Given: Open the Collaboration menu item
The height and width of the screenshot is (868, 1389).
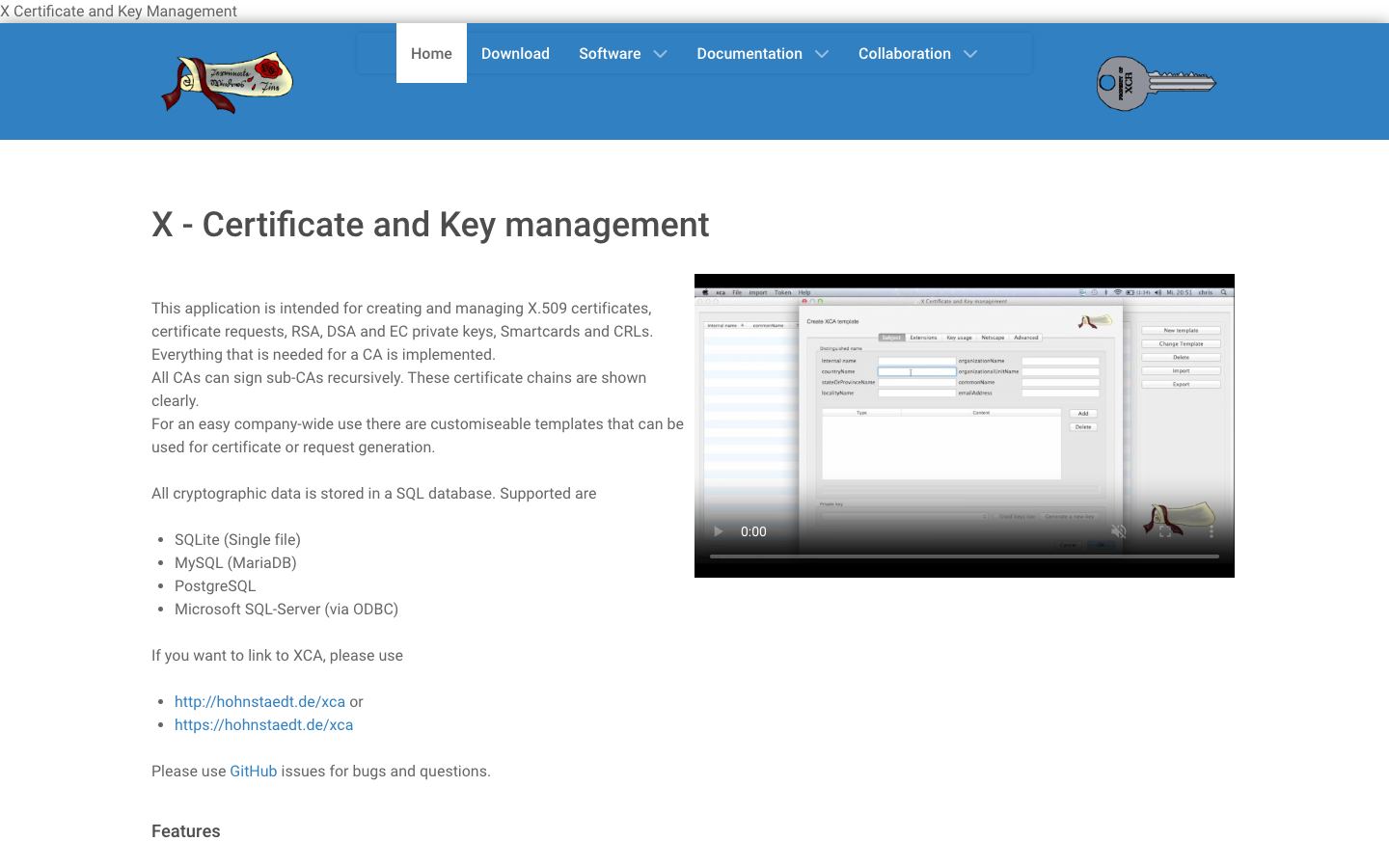Looking at the screenshot, I should point(905,53).
